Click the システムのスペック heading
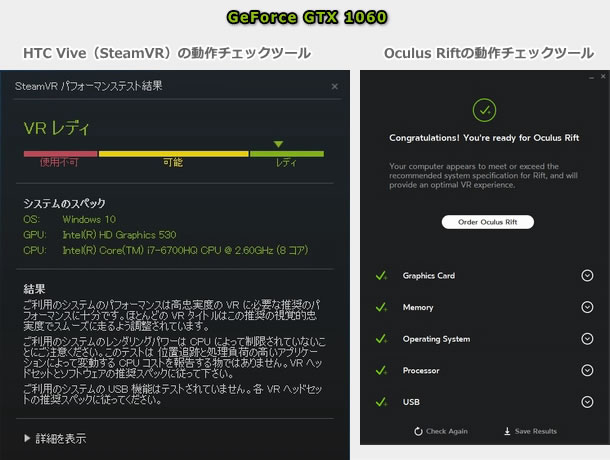Image resolution: width=610 pixels, height=460 pixels. click(x=65, y=203)
